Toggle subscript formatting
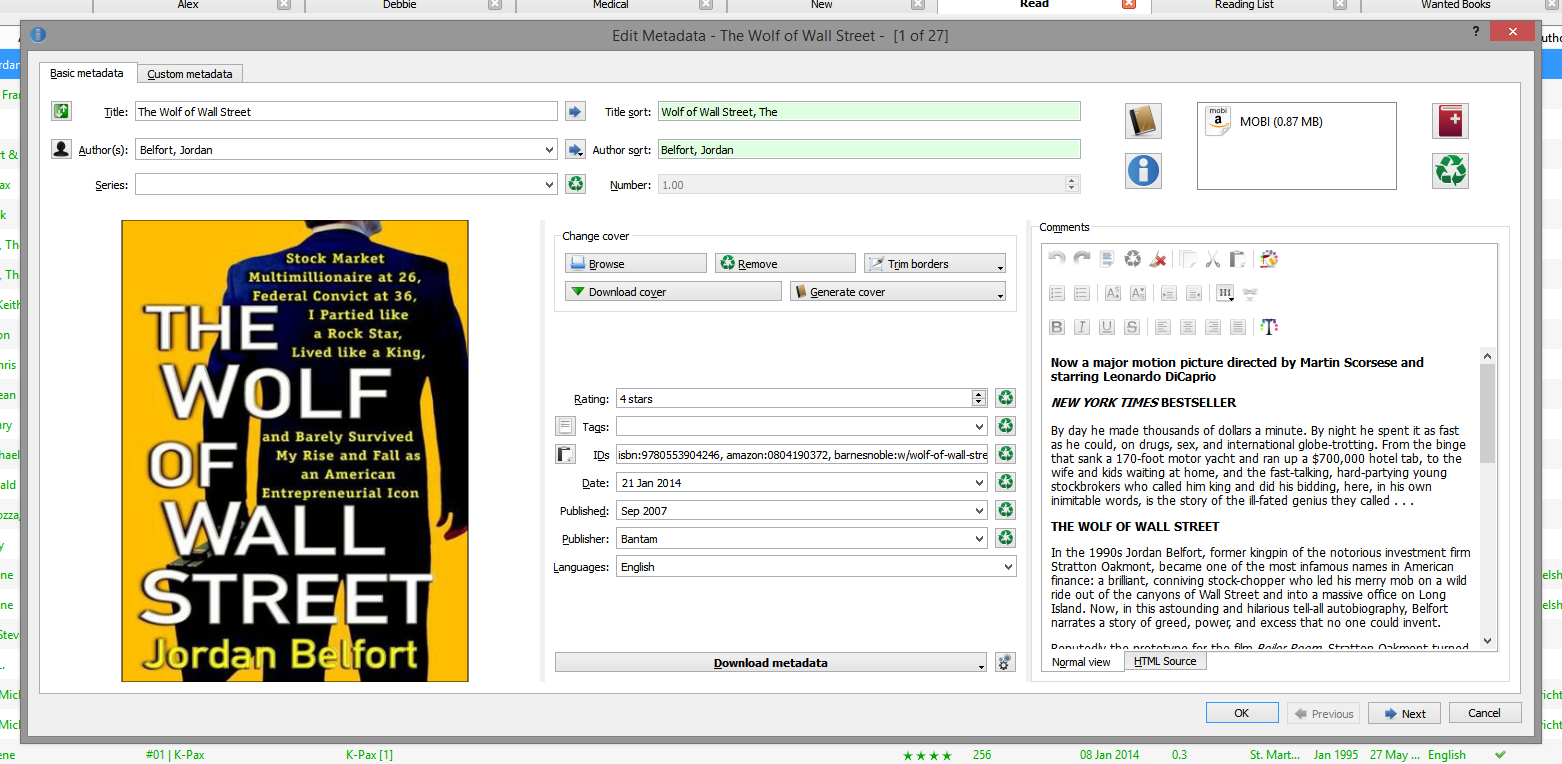This screenshot has height=764, width=1562. coord(1137,293)
